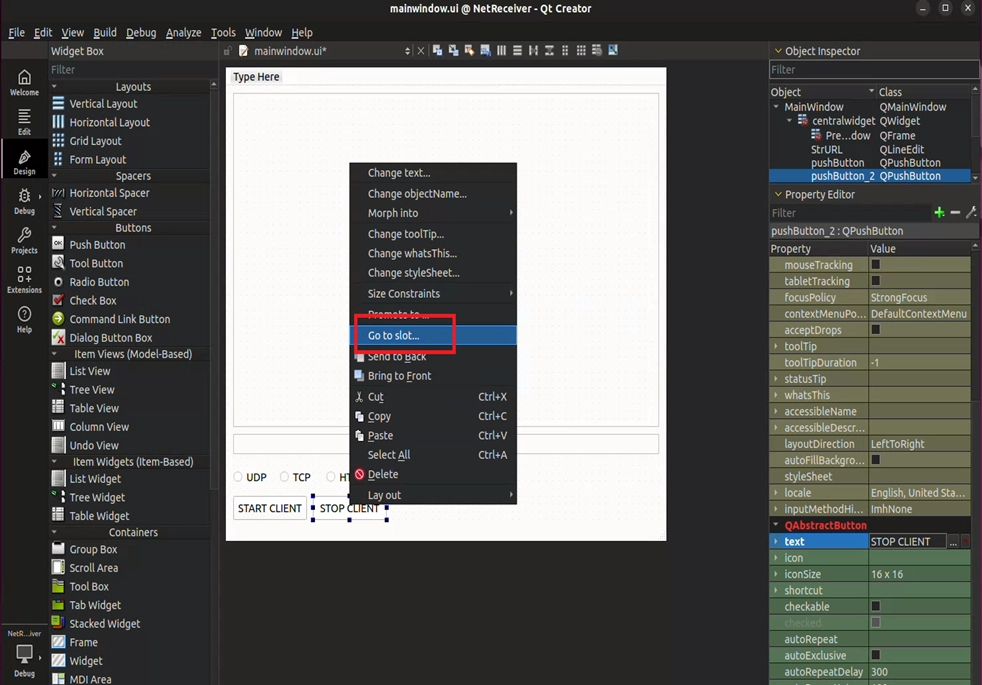Choose Change styleSheet... menu entry
Viewport: 982px width, 685px height.
[433, 273]
